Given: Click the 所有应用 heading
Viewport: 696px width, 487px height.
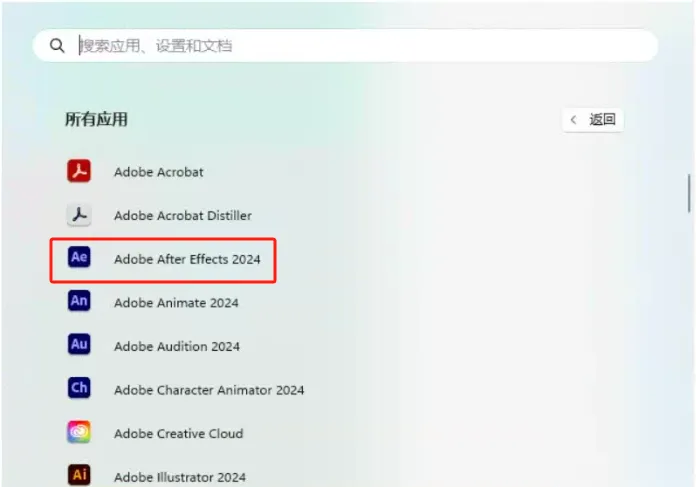Looking at the screenshot, I should tap(96, 119).
